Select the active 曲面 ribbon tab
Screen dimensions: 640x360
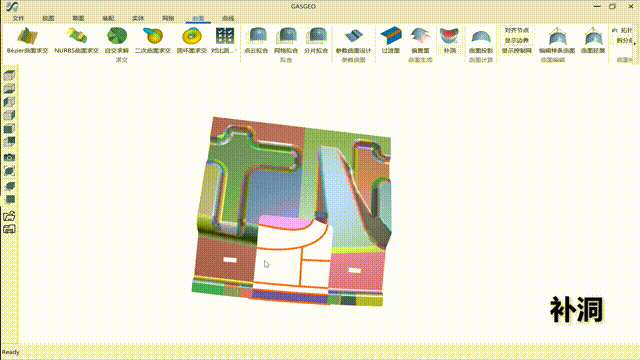click(x=198, y=18)
